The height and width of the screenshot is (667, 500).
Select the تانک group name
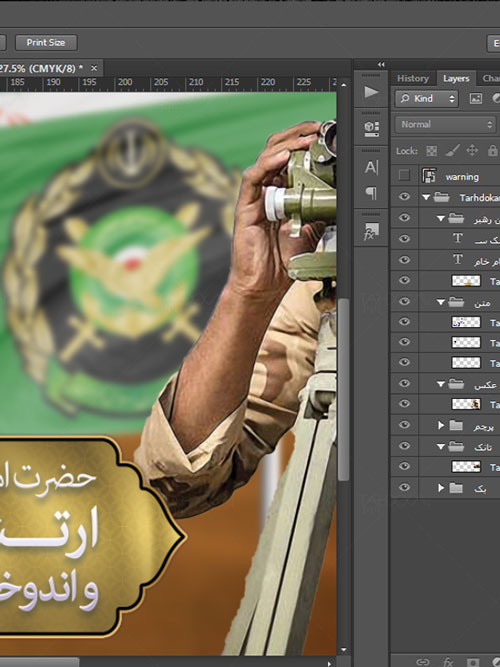point(483,448)
